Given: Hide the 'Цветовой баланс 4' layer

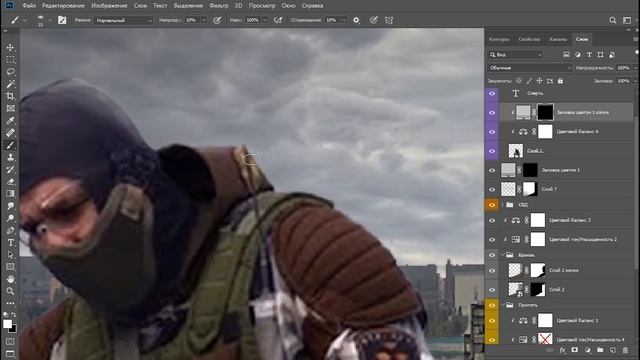Looking at the screenshot, I should [x=492, y=132].
